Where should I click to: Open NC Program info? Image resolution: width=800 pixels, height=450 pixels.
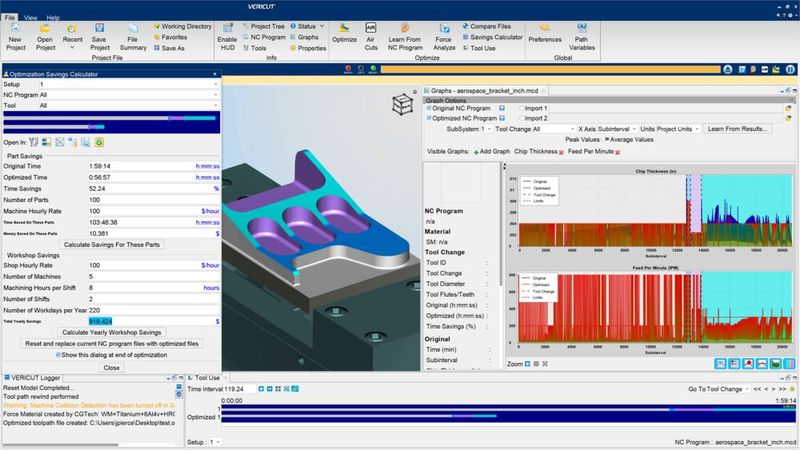(x=264, y=37)
